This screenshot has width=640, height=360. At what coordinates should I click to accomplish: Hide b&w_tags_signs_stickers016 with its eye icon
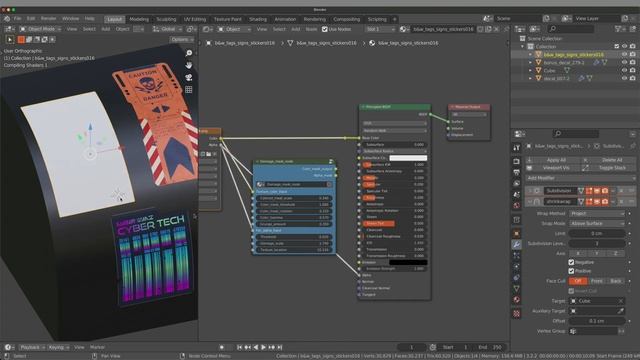click(624, 55)
